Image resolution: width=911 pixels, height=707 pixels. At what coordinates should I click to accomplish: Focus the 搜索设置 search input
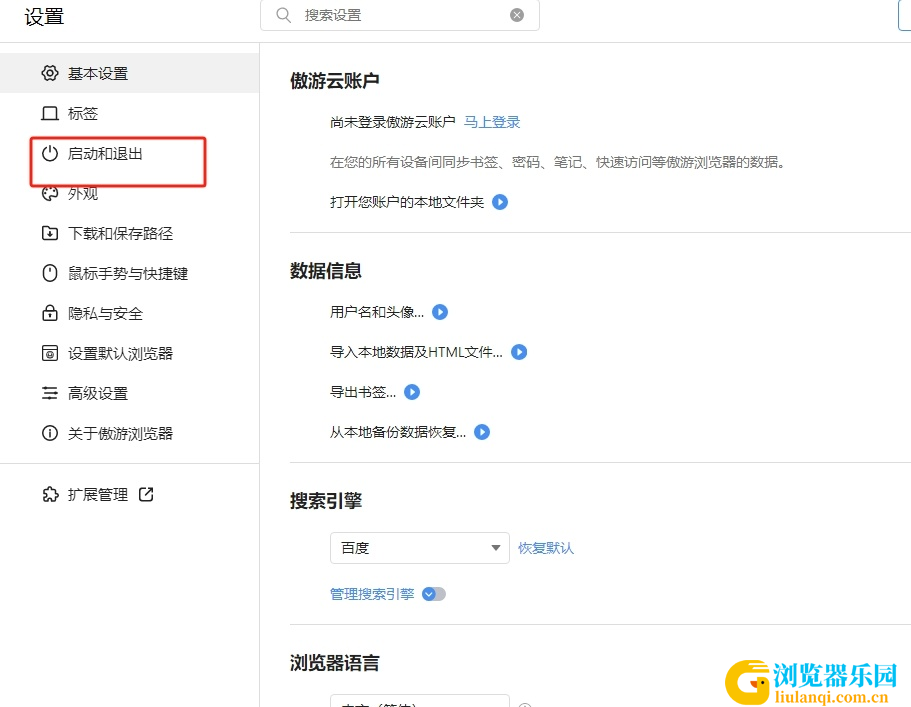pyautogui.click(x=400, y=15)
